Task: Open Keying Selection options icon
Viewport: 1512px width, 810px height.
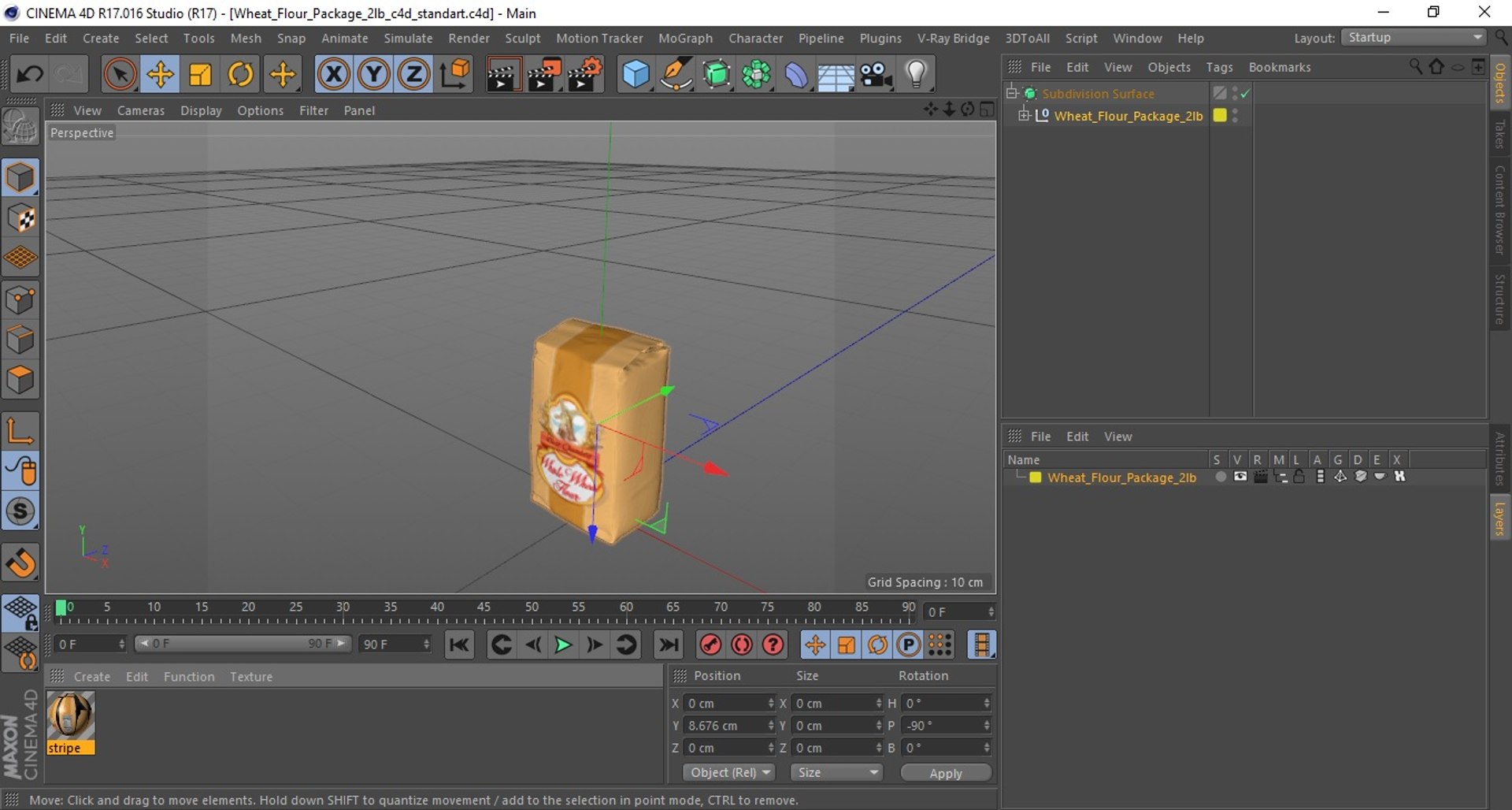Action: (773, 645)
